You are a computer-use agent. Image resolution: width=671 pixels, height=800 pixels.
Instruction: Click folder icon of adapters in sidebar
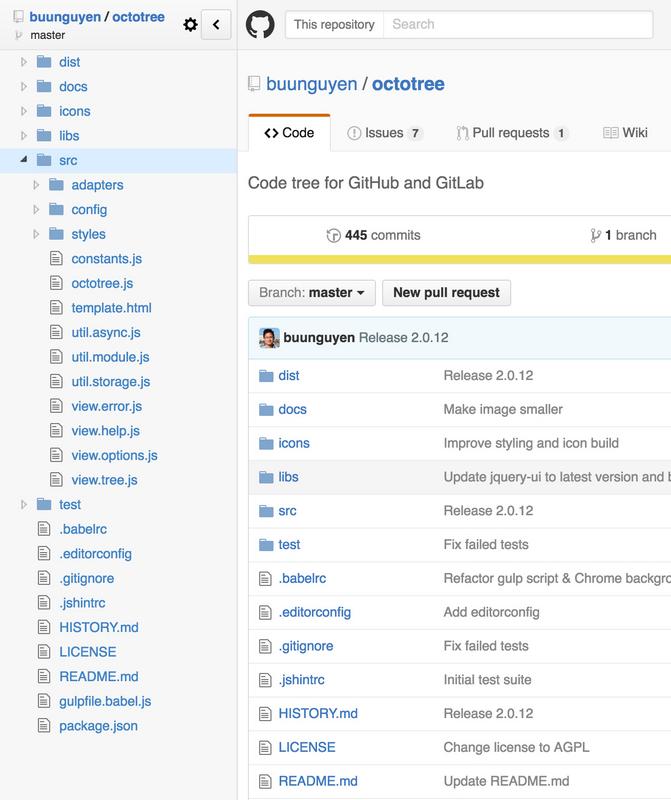(x=56, y=184)
